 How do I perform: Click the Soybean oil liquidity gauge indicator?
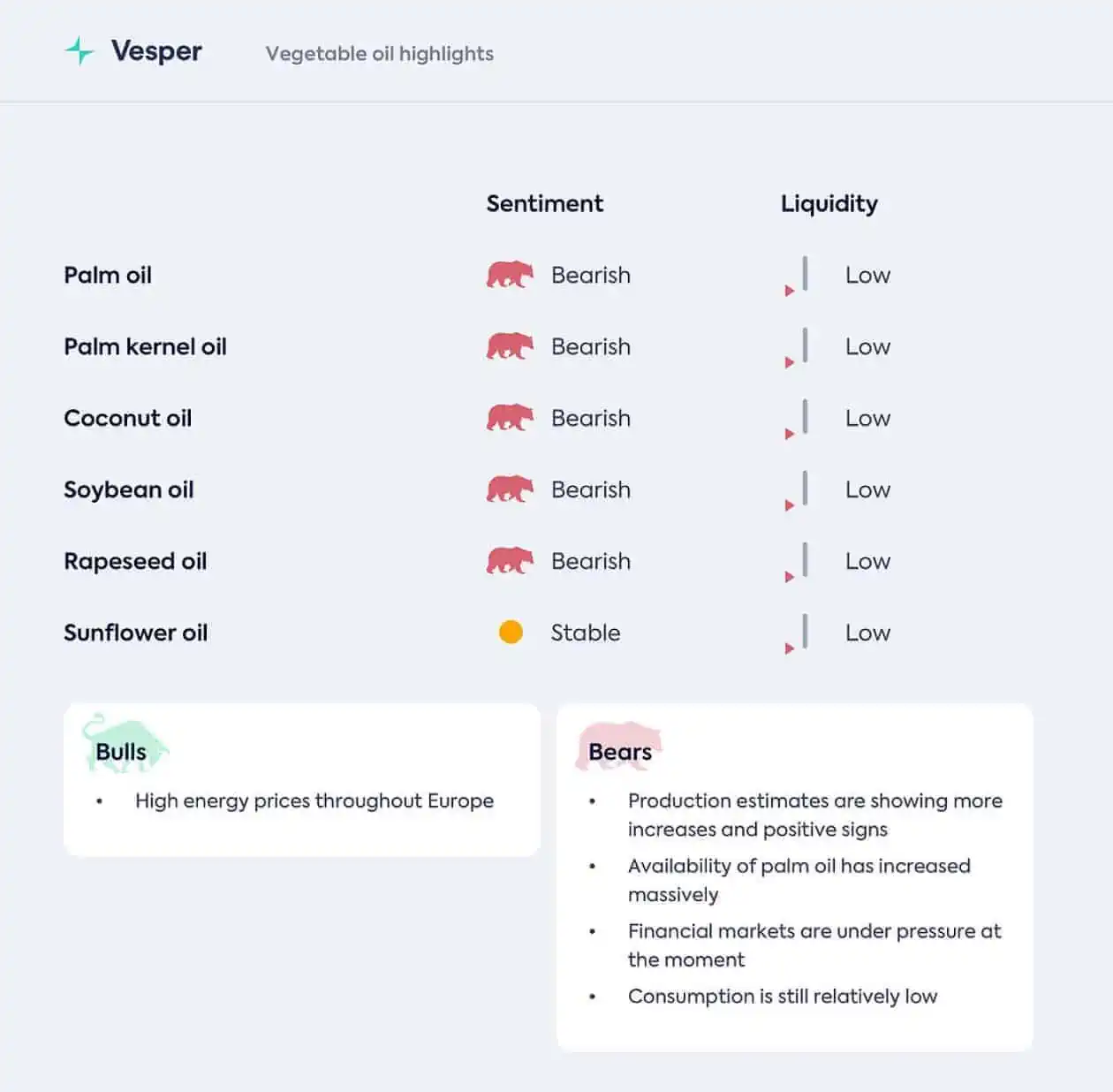click(x=797, y=490)
